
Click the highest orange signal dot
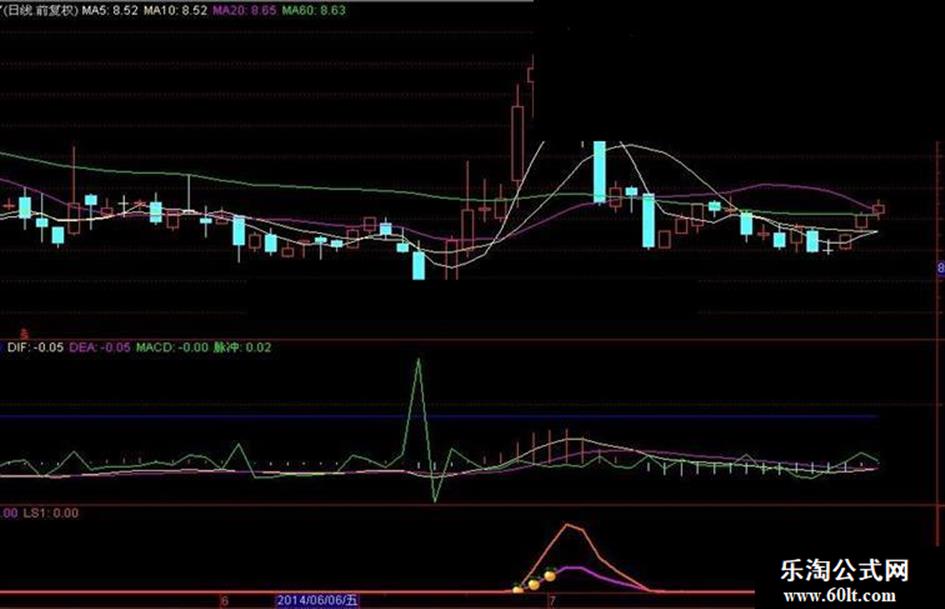[550, 575]
